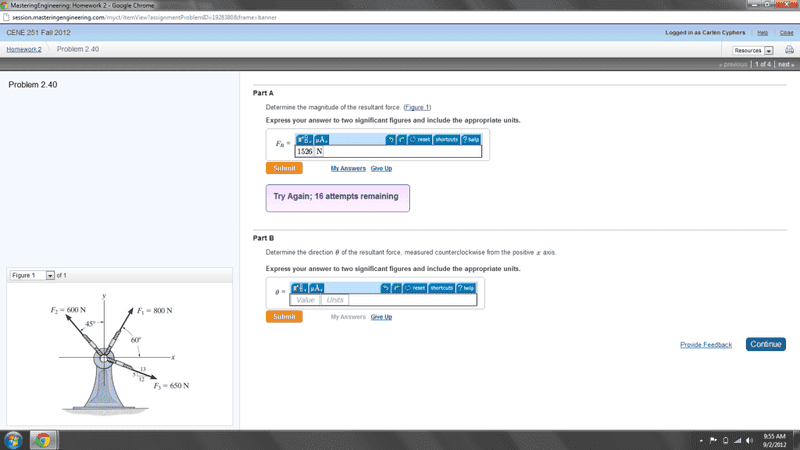Open keyboard shortcuts for Part B
The width and height of the screenshot is (800, 450).
tap(441, 288)
